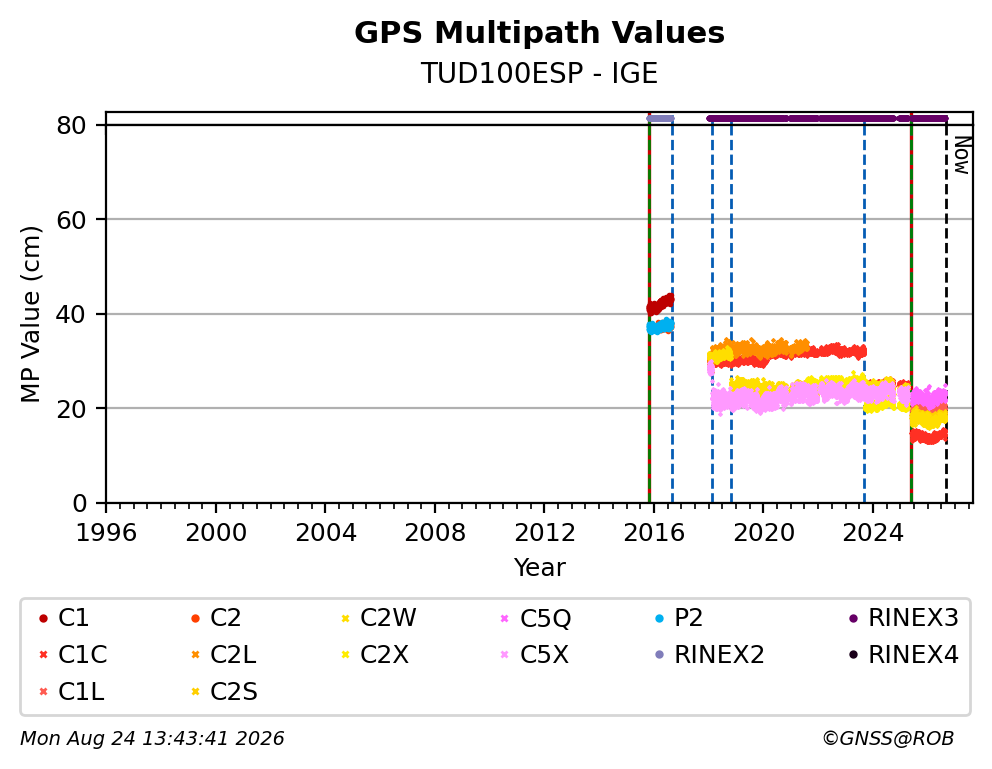Viewport: 992px width, 769px height.
Task: Click the Now dashed line label
Action: click(x=962, y=156)
